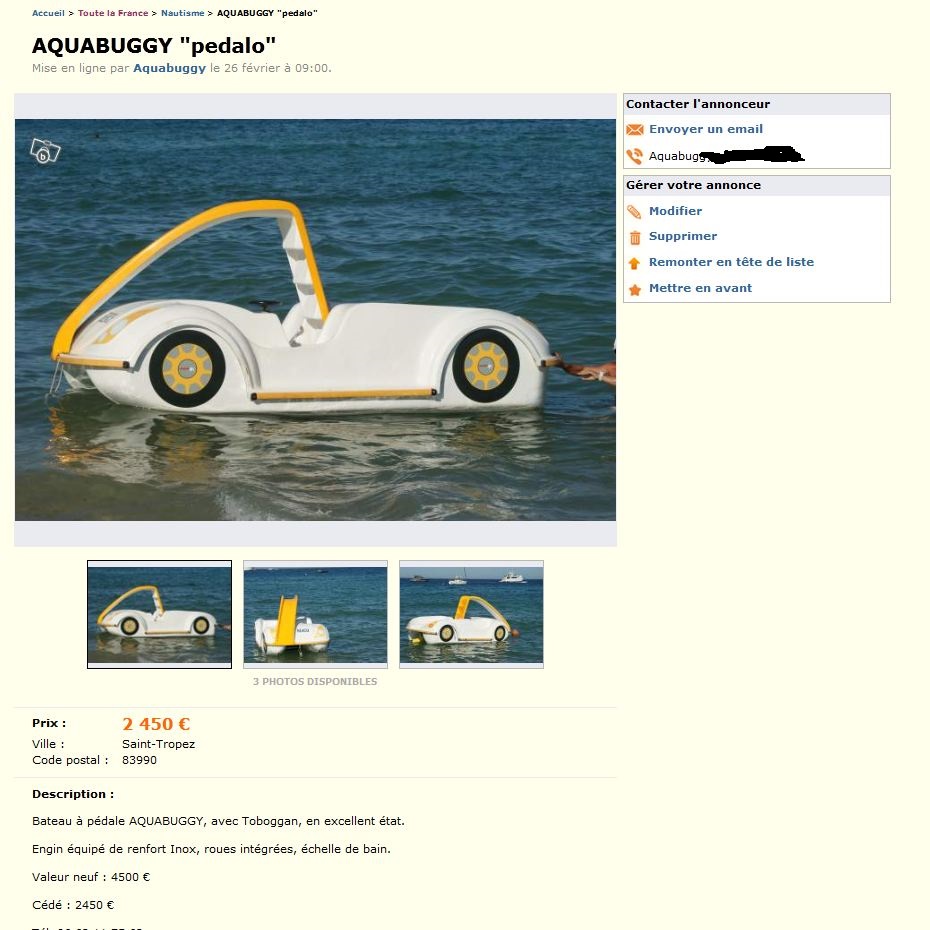Click the large main pedalo photo
930x930 pixels.
point(316,320)
